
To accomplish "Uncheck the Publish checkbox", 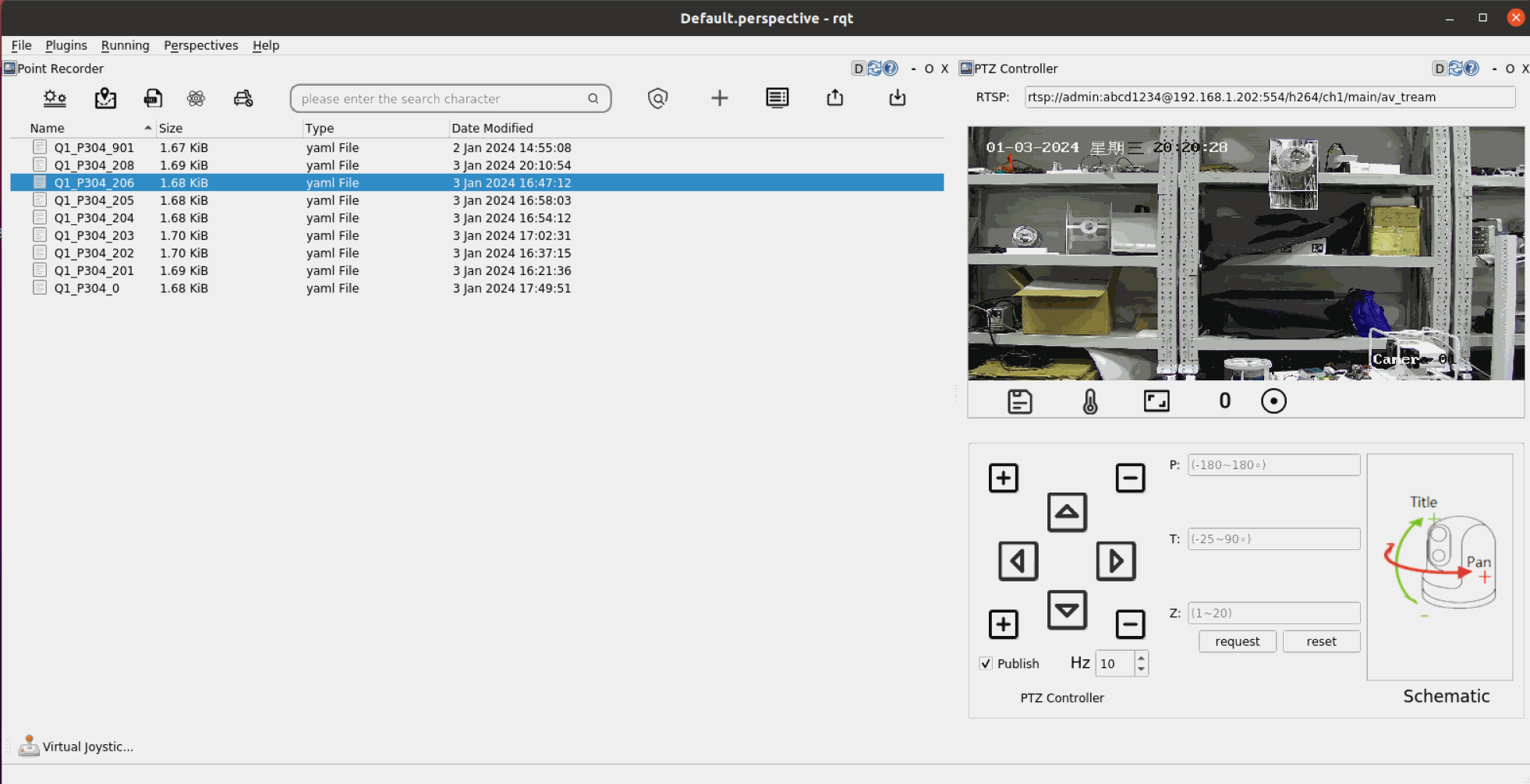I will coord(986,663).
